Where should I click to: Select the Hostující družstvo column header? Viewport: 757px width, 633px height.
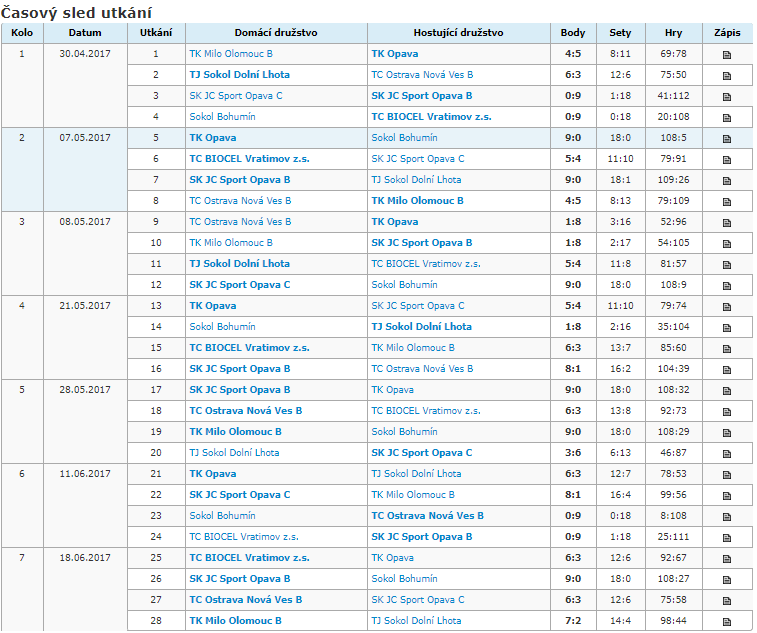pyautogui.click(x=459, y=33)
